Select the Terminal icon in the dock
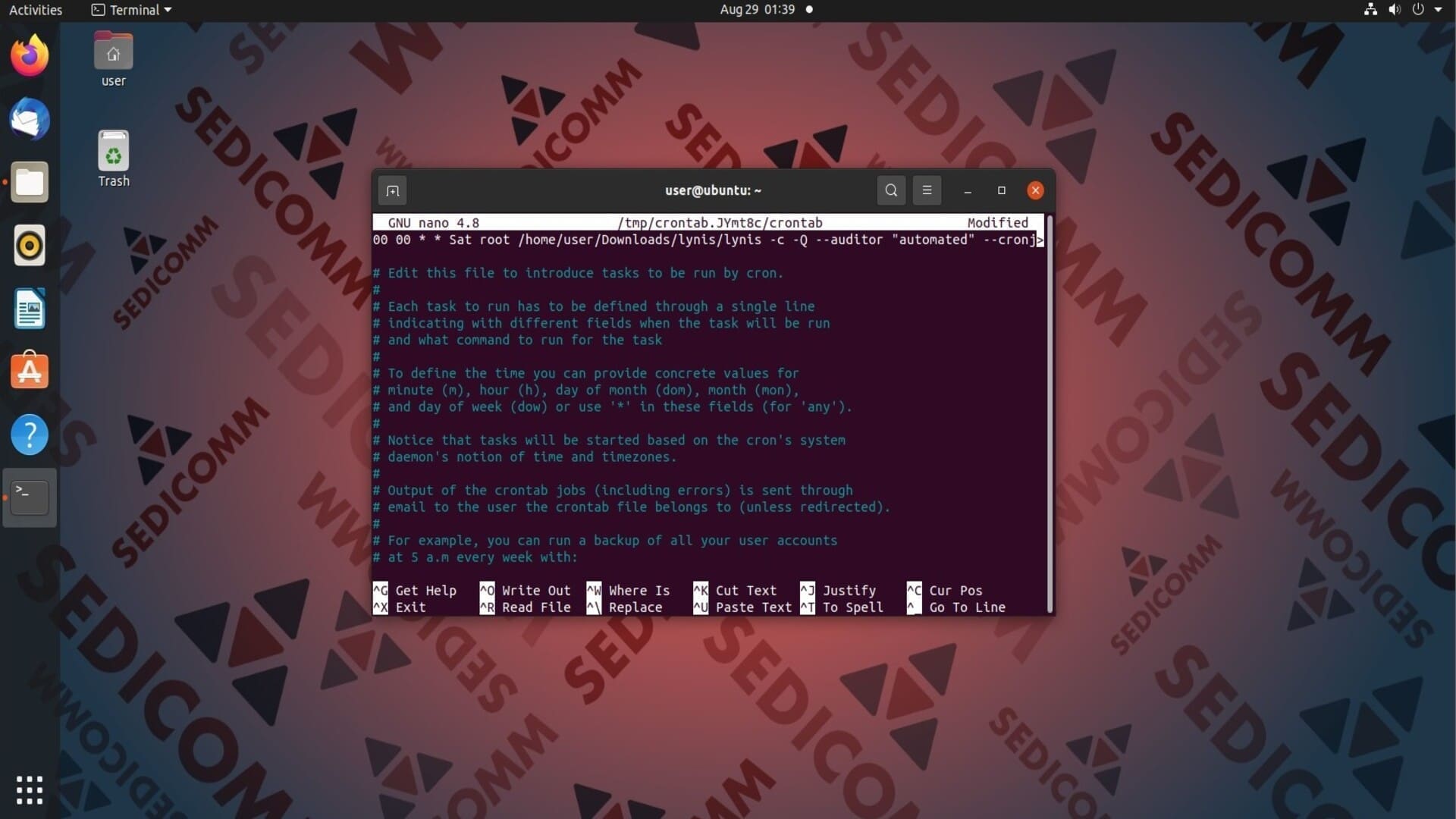This screenshot has width=1456, height=819. 30,497
